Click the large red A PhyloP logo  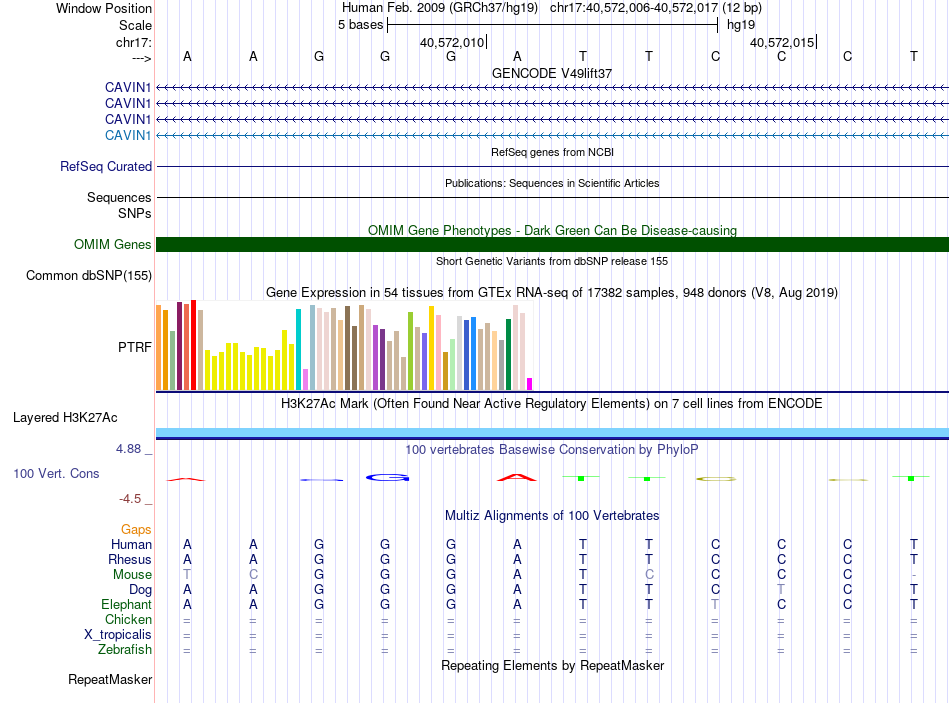517,477
